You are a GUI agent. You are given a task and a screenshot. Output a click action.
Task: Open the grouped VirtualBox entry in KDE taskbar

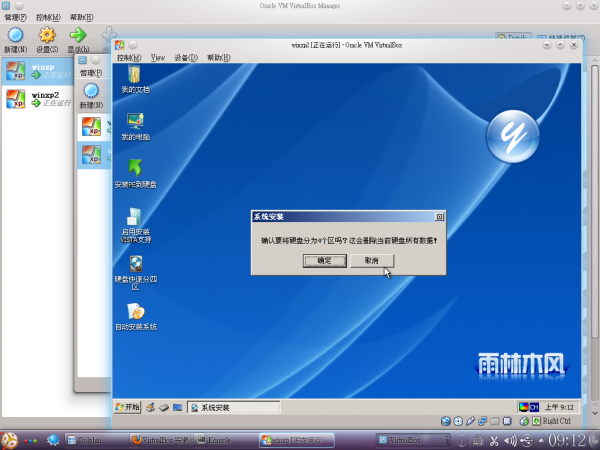413,440
